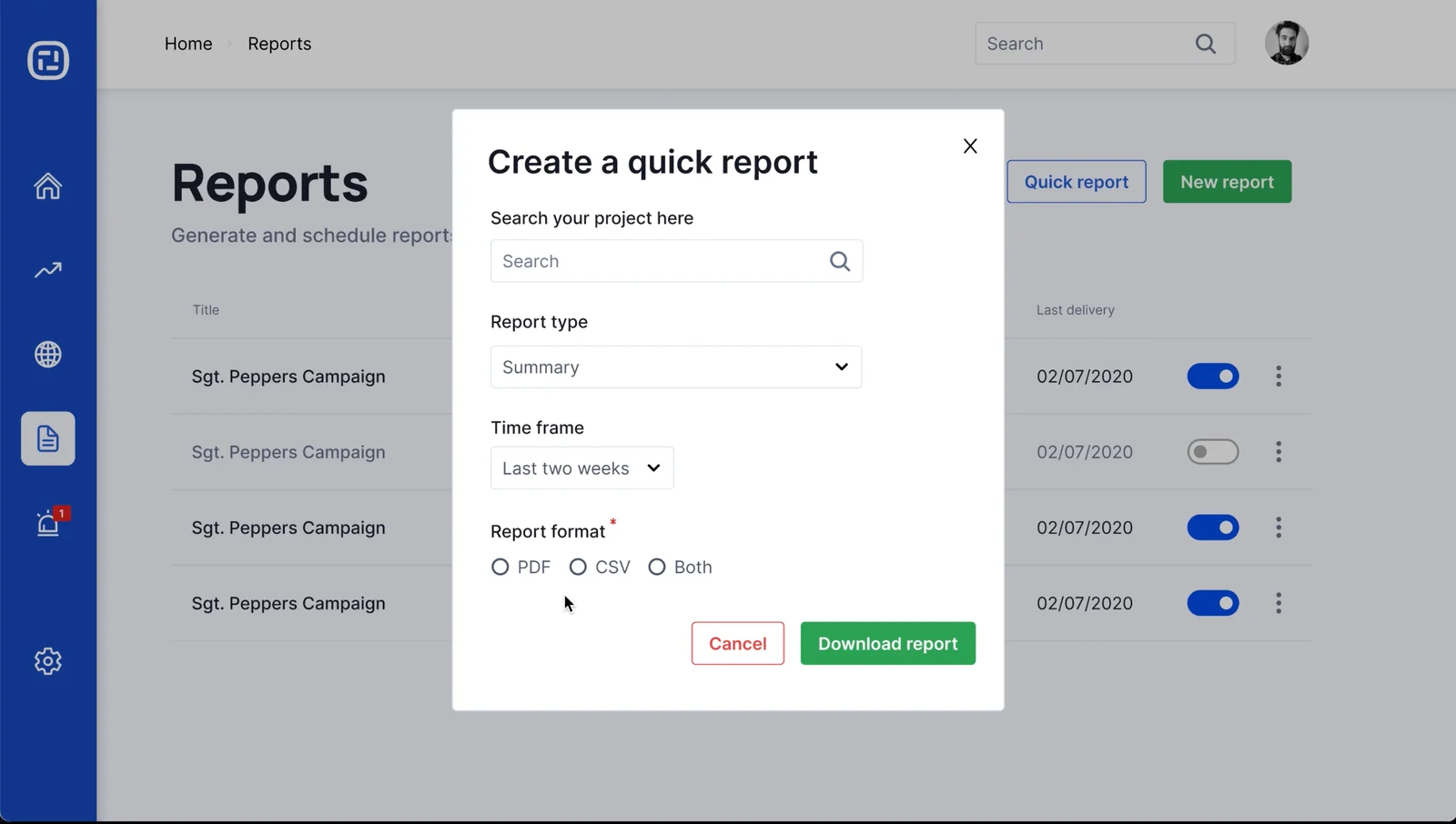Expand the Last two weeks time frame selector
The height and width of the screenshot is (824, 1456).
point(581,467)
